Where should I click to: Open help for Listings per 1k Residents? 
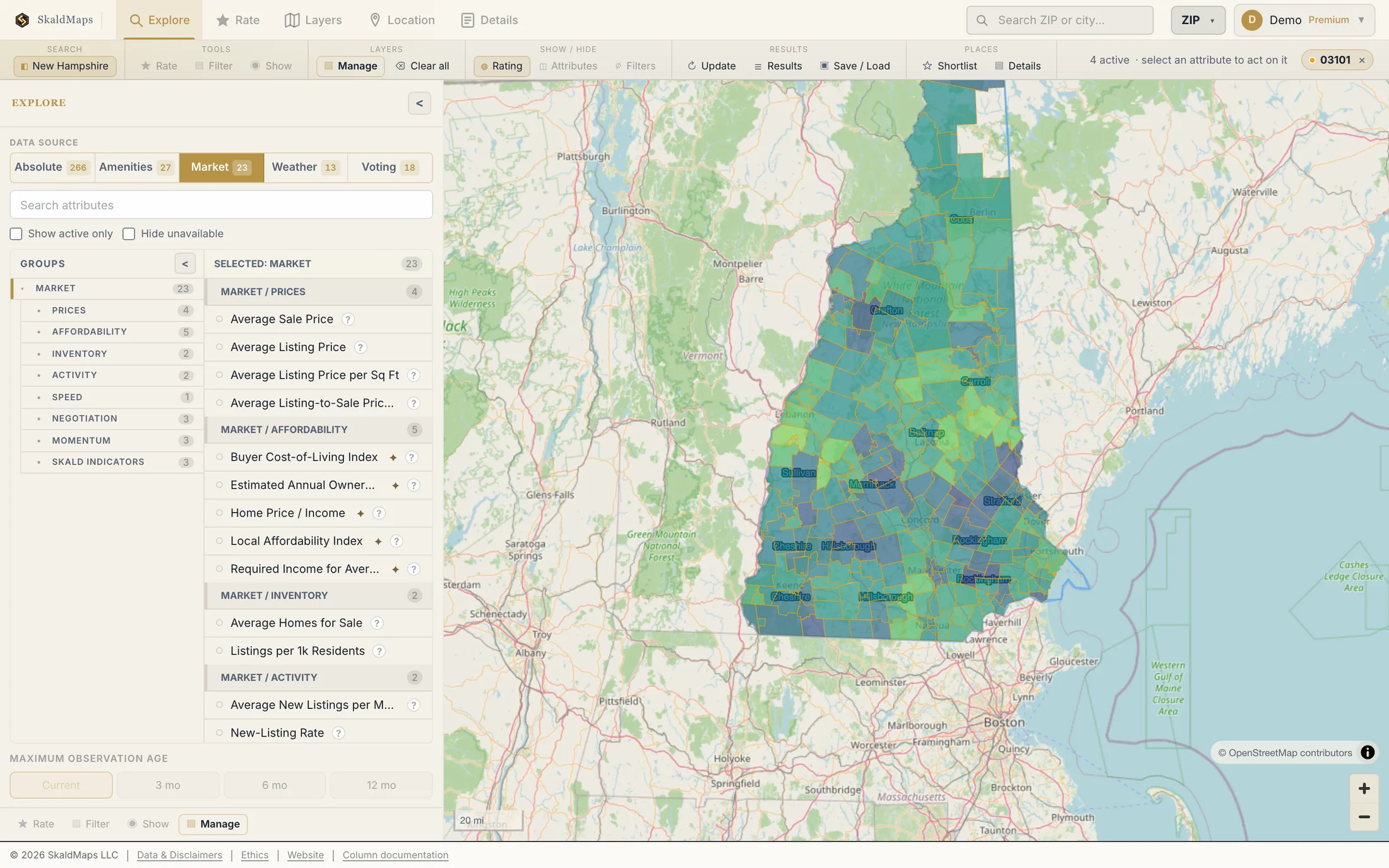click(x=379, y=651)
